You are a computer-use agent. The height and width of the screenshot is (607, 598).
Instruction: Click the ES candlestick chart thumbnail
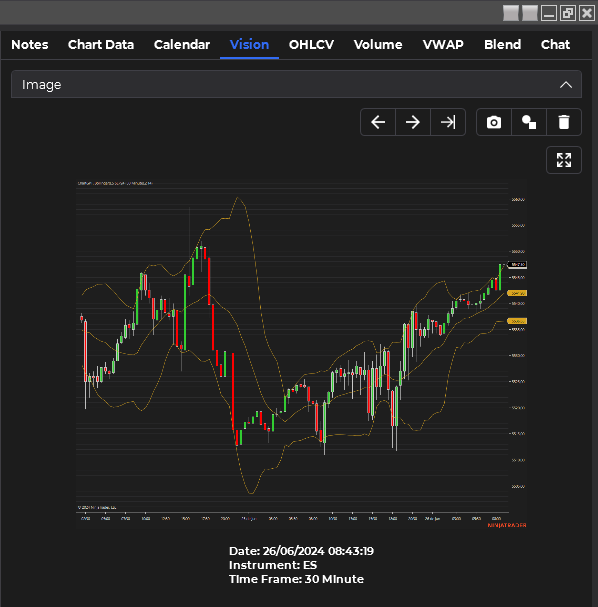(x=302, y=354)
